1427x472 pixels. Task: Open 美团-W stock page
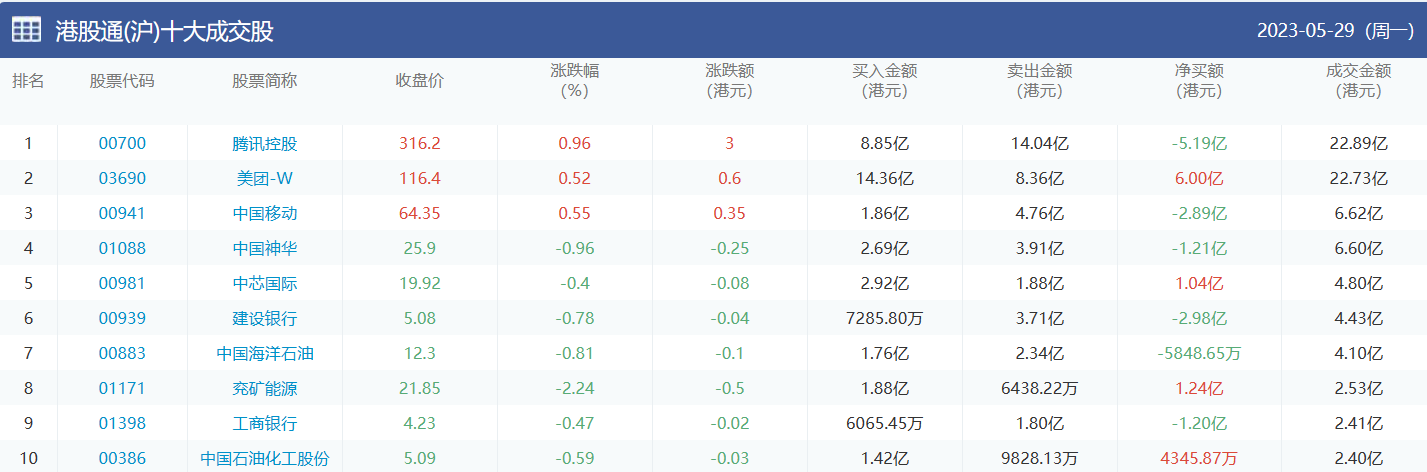[x=264, y=179]
